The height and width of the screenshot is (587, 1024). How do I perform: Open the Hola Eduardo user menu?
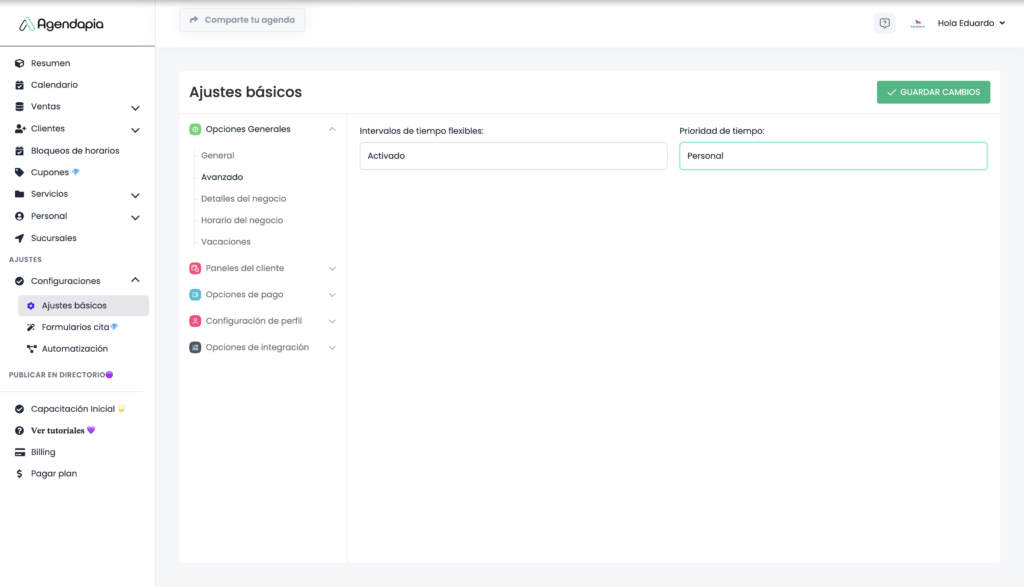971,23
